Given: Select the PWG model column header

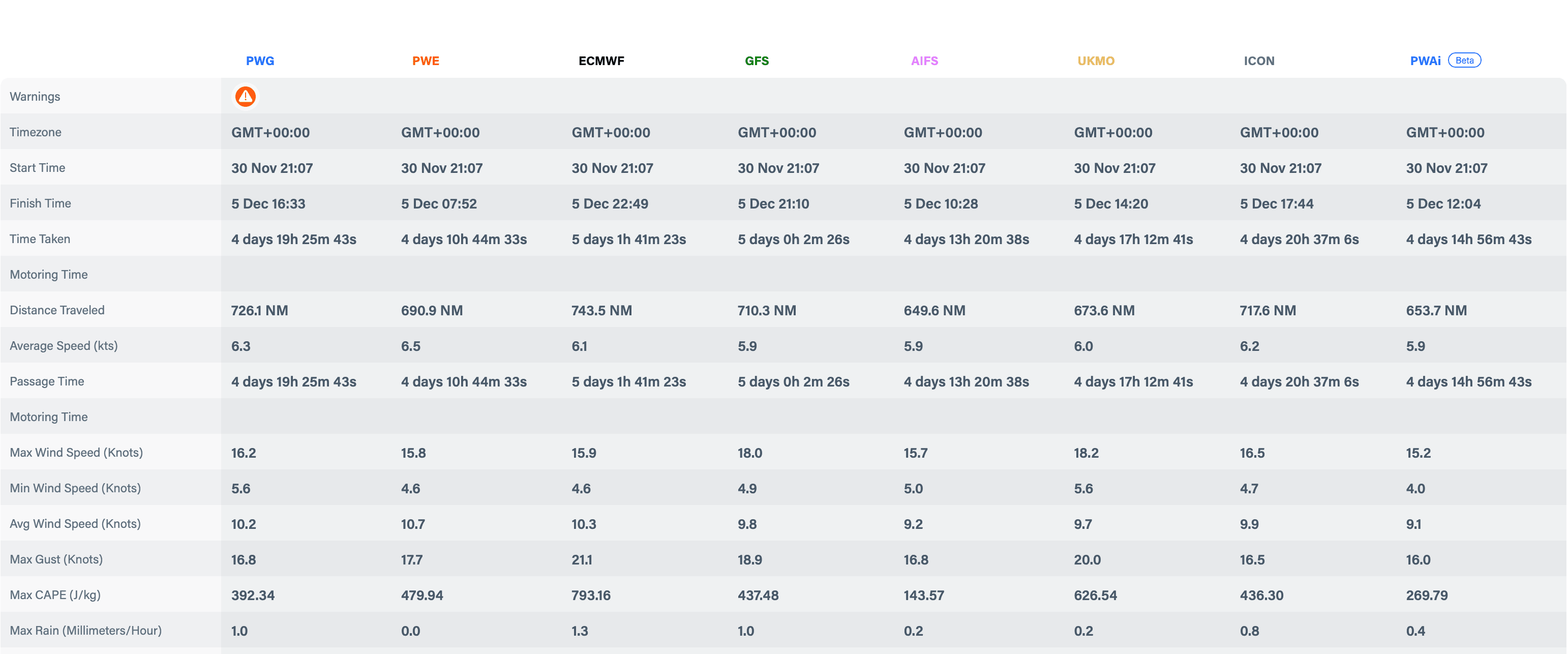Looking at the screenshot, I should (260, 61).
